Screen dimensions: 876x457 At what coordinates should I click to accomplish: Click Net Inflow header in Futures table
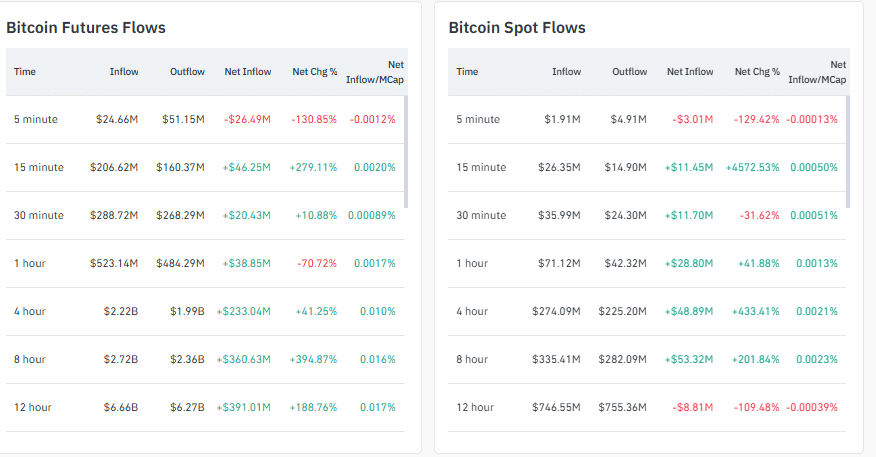point(247,72)
